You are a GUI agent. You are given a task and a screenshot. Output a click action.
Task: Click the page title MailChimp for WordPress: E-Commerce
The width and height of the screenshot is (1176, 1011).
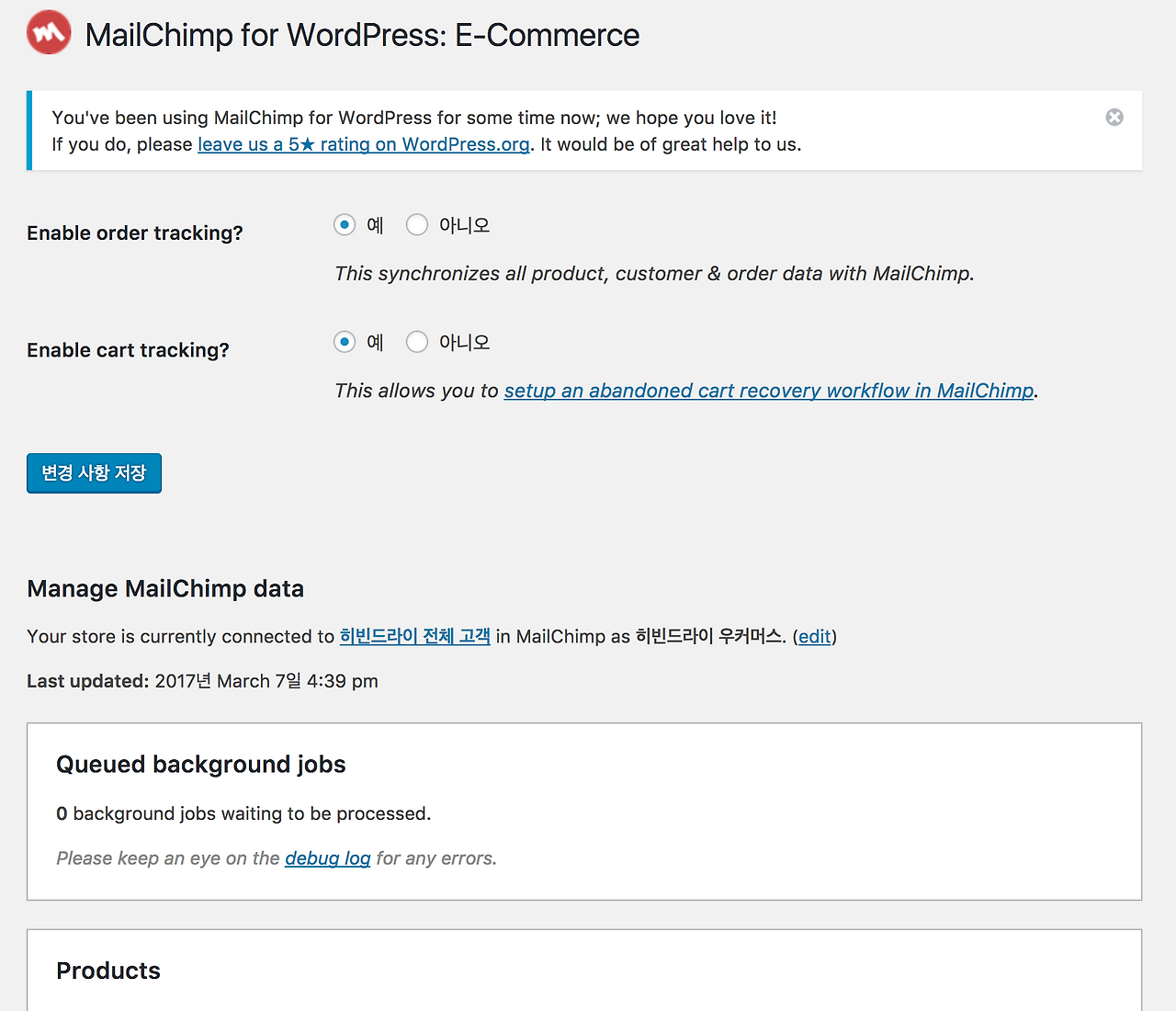point(362,35)
